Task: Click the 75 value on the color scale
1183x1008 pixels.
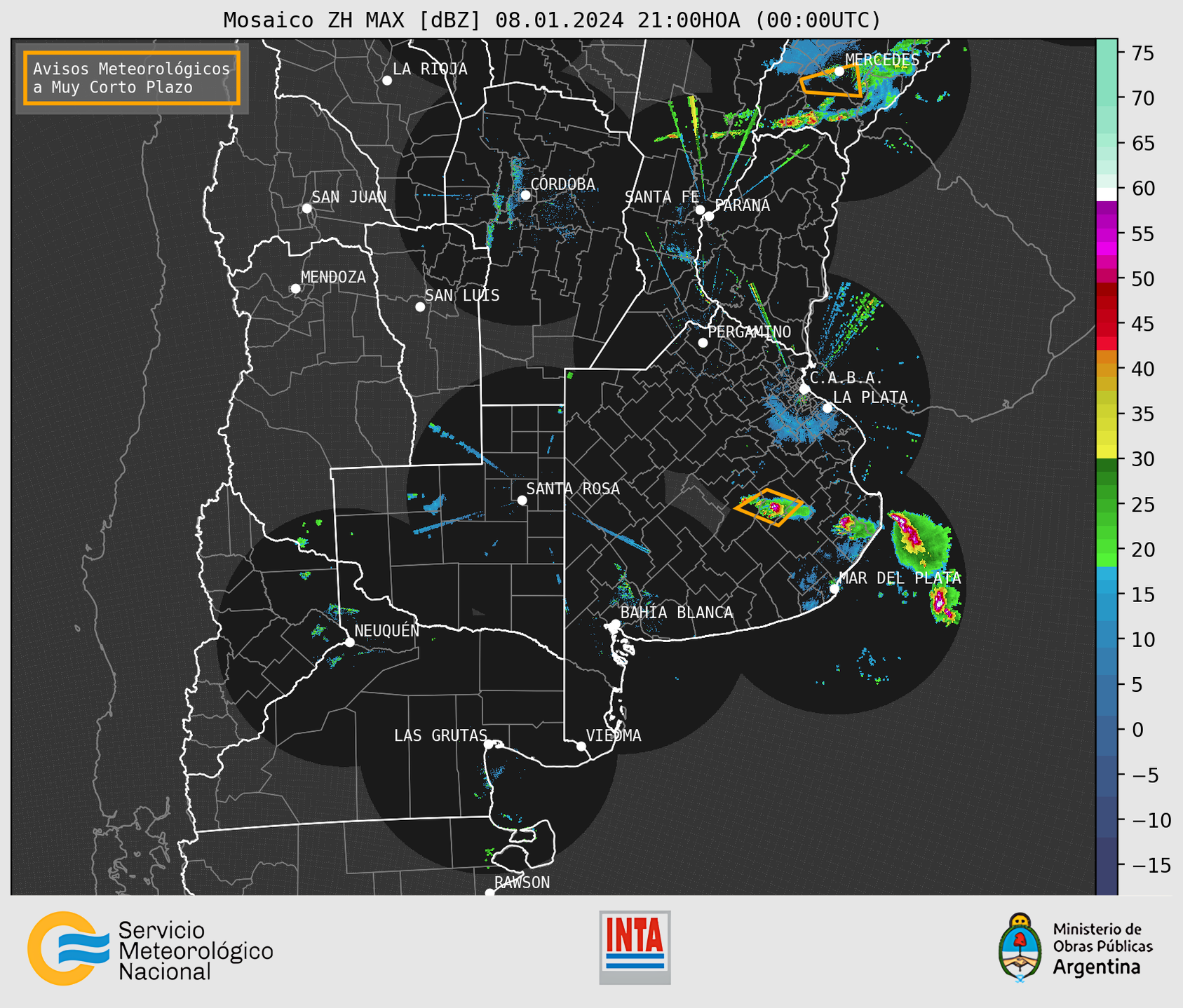Action: tap(1142, 53)
